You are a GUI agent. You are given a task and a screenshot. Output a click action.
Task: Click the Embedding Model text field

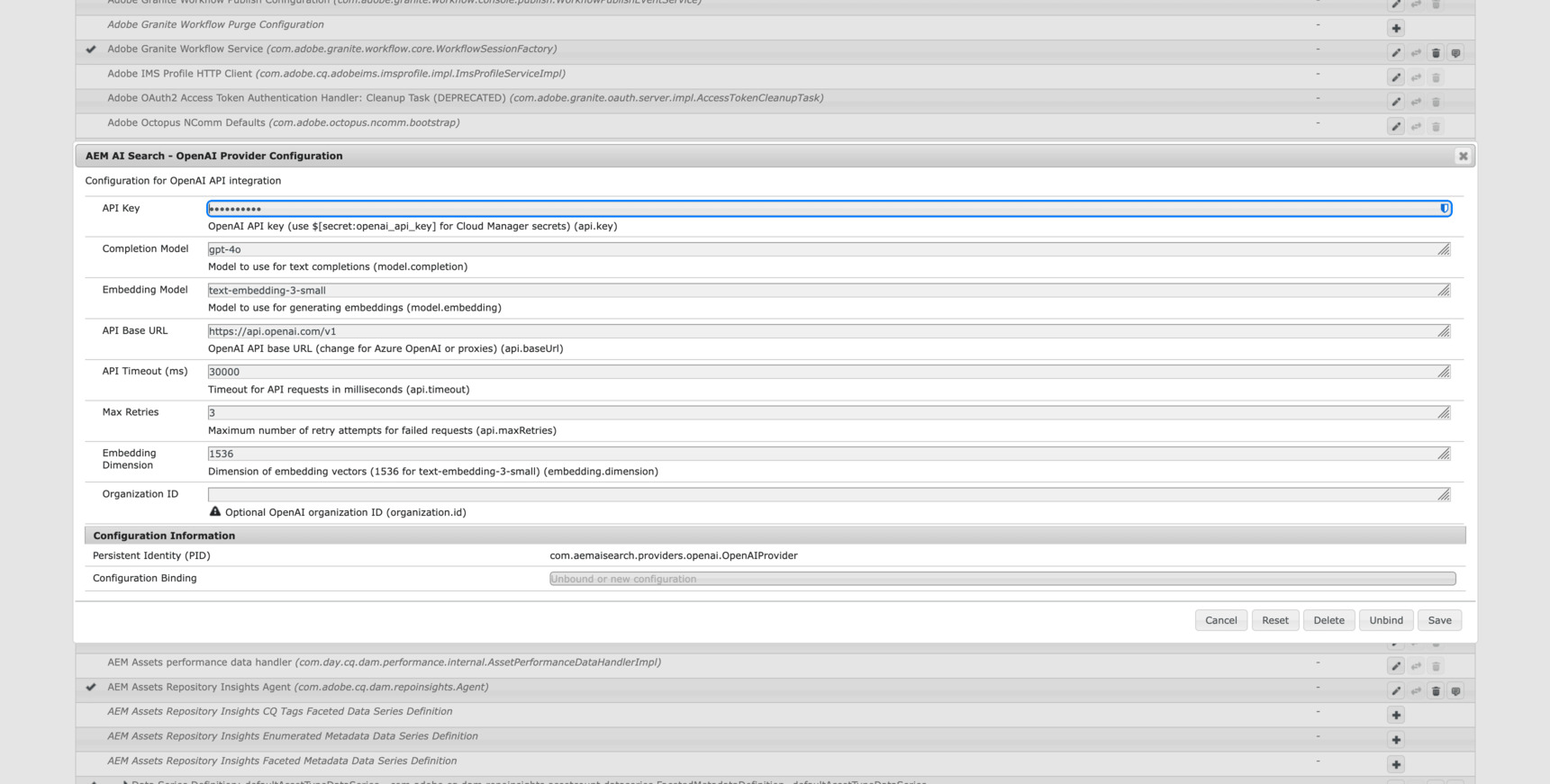[829, 290]
